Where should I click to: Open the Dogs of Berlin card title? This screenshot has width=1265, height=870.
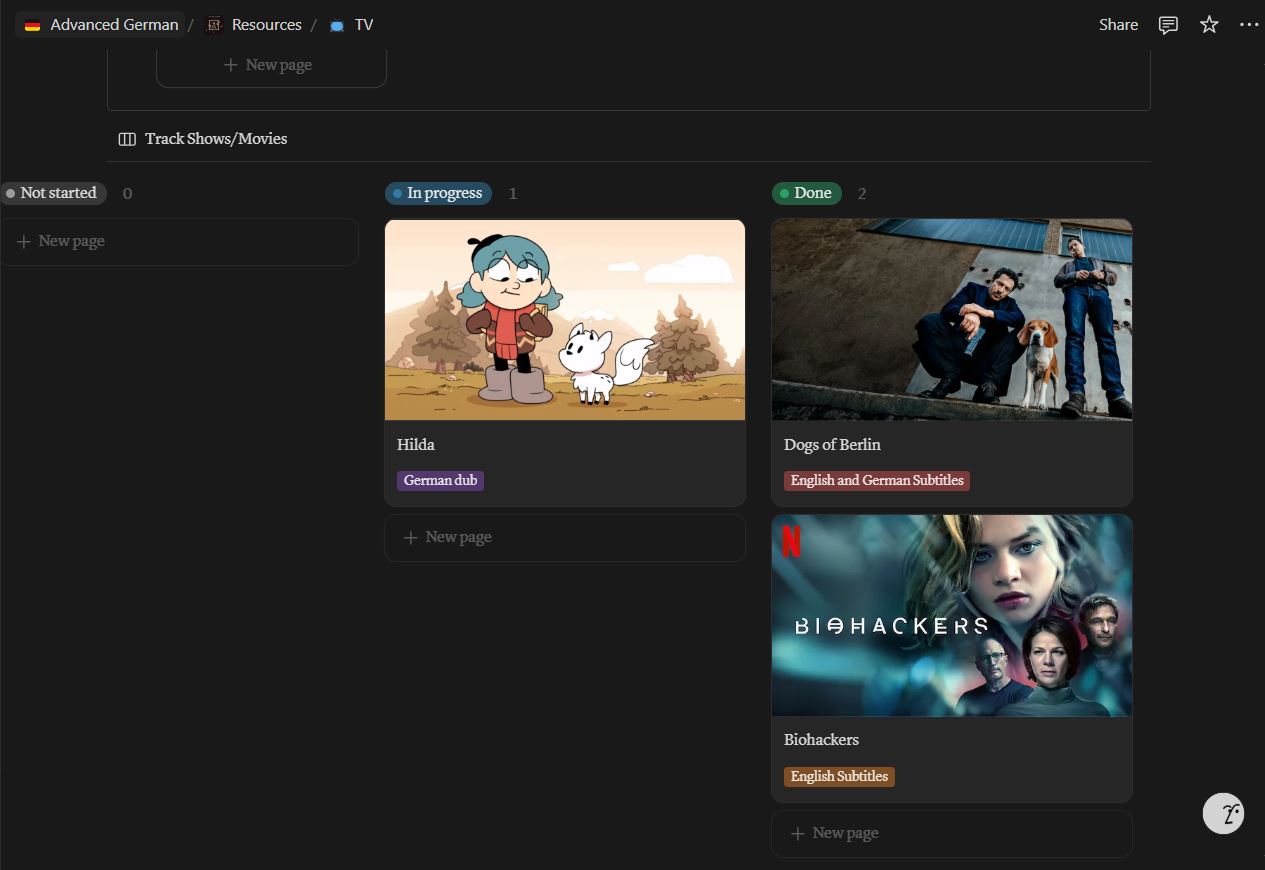[832, 445]
